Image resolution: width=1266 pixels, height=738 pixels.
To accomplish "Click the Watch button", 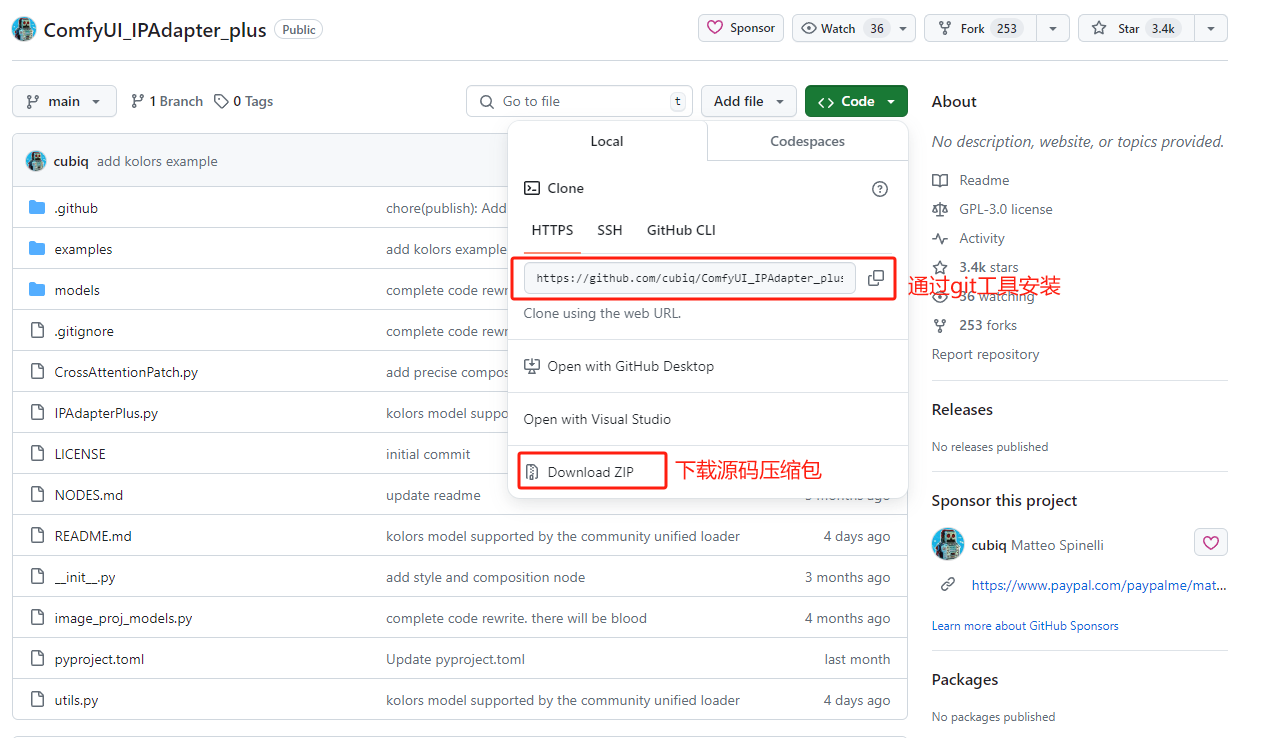I will click(x=840, y=28).
